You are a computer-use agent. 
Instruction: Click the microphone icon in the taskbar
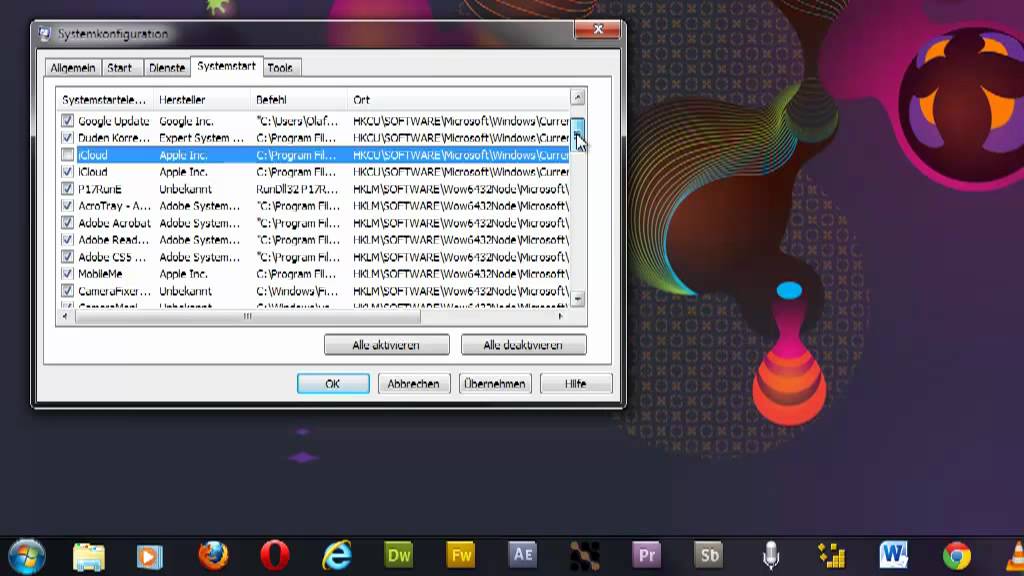pyautogui.click(x=771, y=556)
